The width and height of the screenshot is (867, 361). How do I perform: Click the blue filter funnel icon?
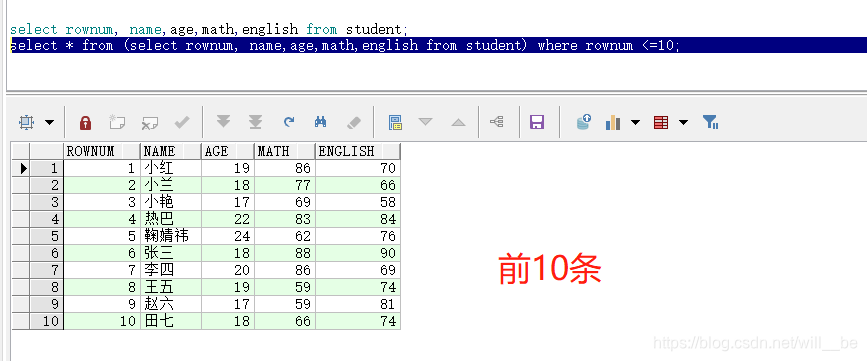pos(710,122)
